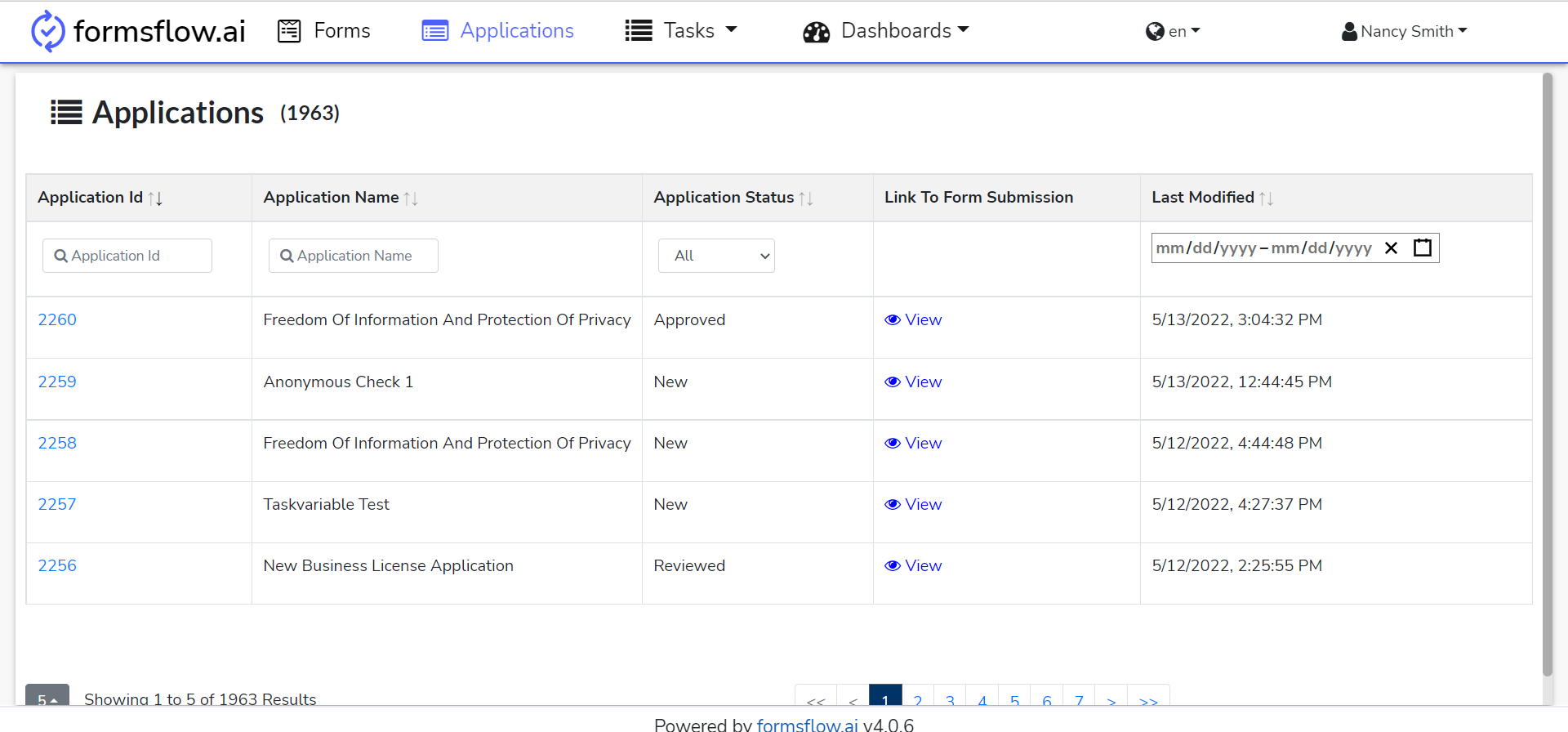This screenshot has width=1568, height=732.
Task: Click the first page << button
Action: [816, 696]
